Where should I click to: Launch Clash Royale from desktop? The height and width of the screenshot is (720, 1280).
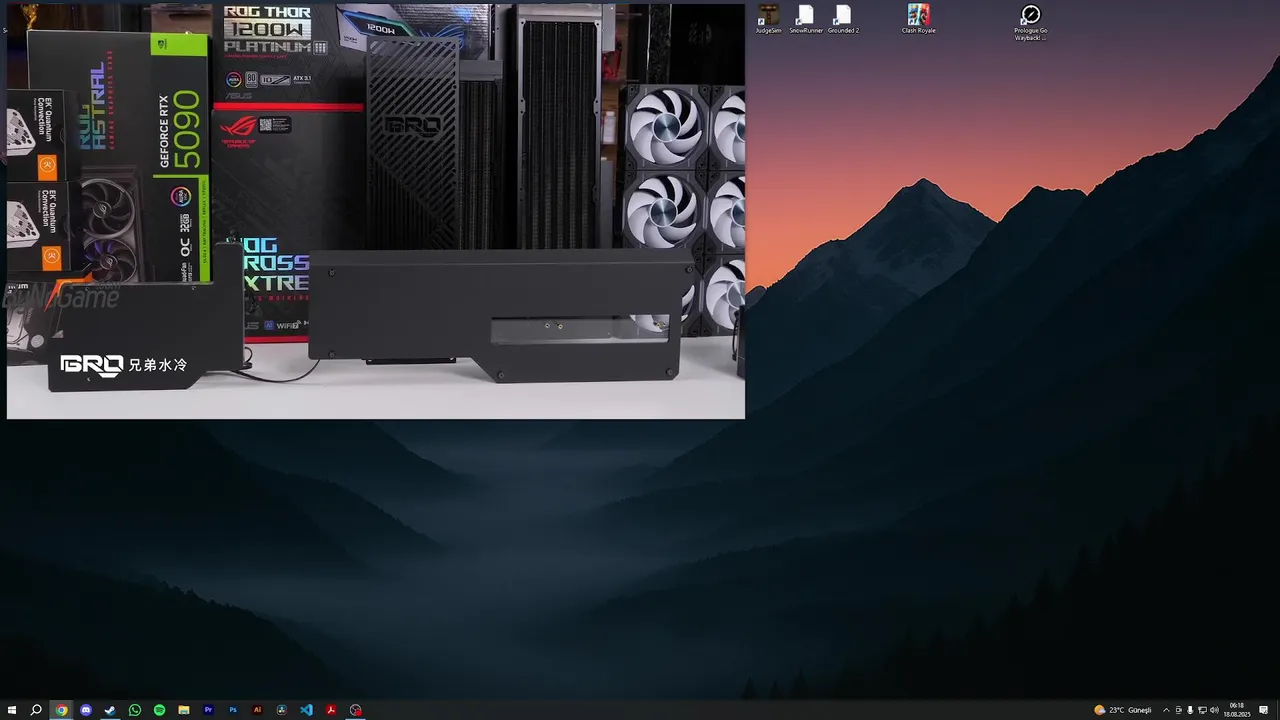918,19
